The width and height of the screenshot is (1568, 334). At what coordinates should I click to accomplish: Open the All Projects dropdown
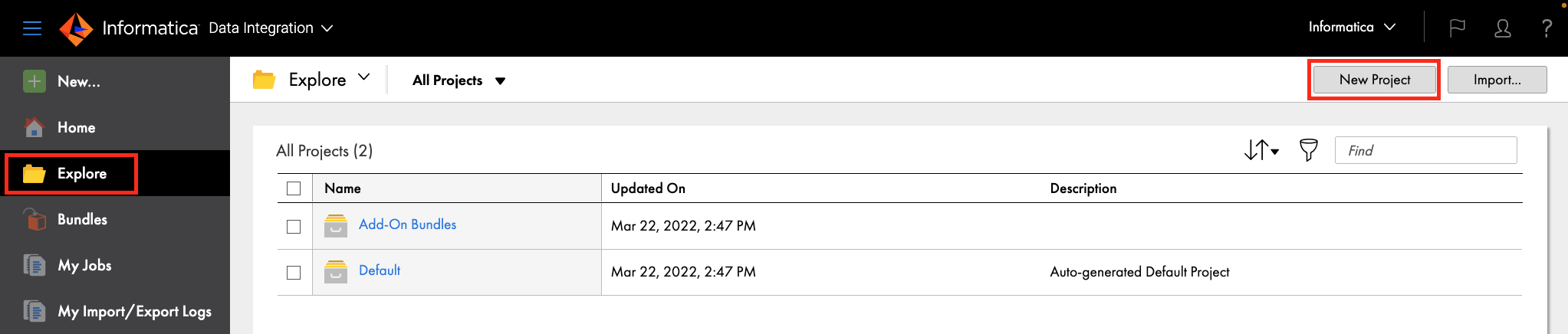[459, 80]
